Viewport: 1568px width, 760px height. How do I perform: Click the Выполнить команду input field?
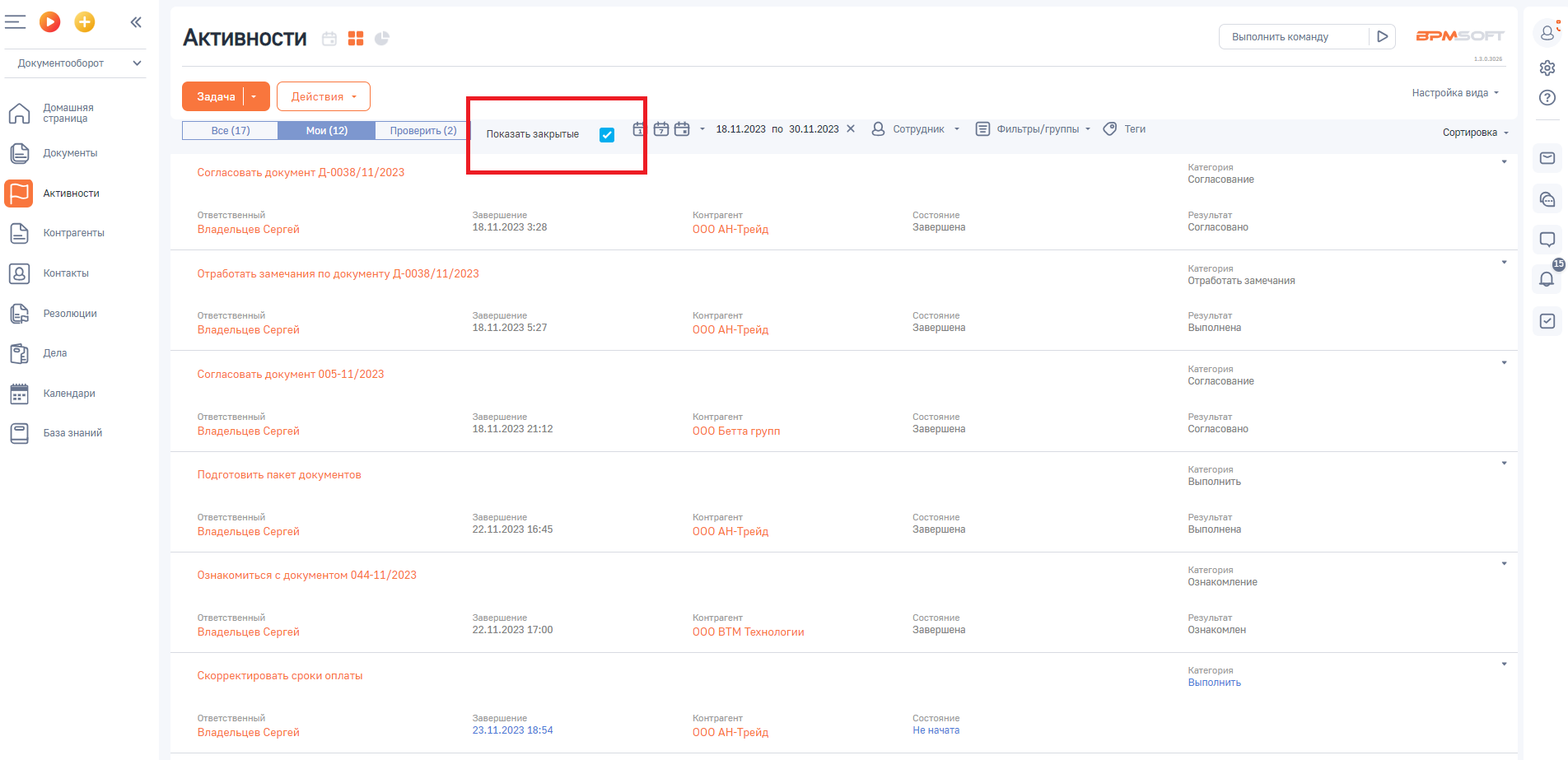pyautogui.click(x=1294, y=37)
